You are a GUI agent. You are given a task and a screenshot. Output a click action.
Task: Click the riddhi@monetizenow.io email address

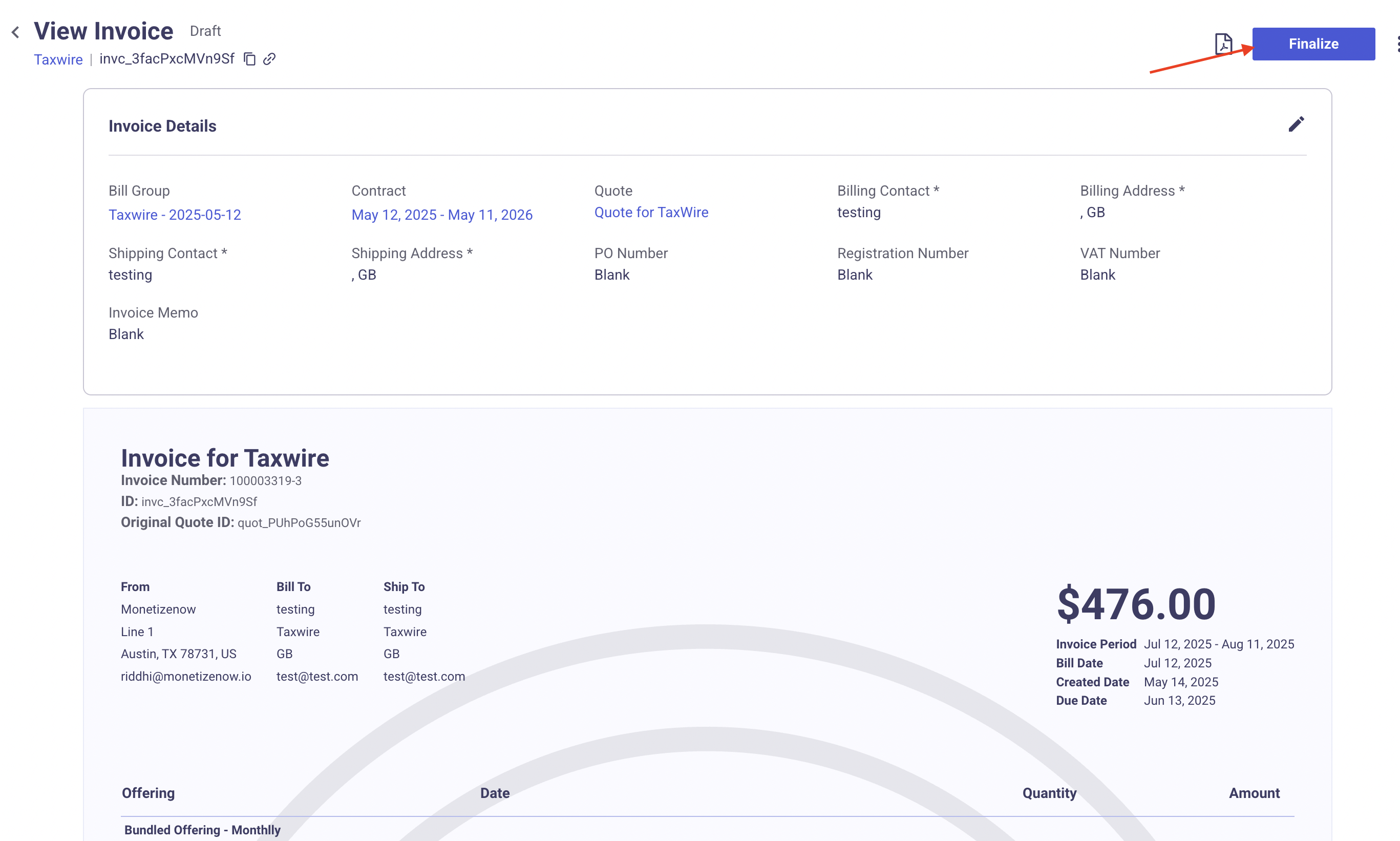186,676
